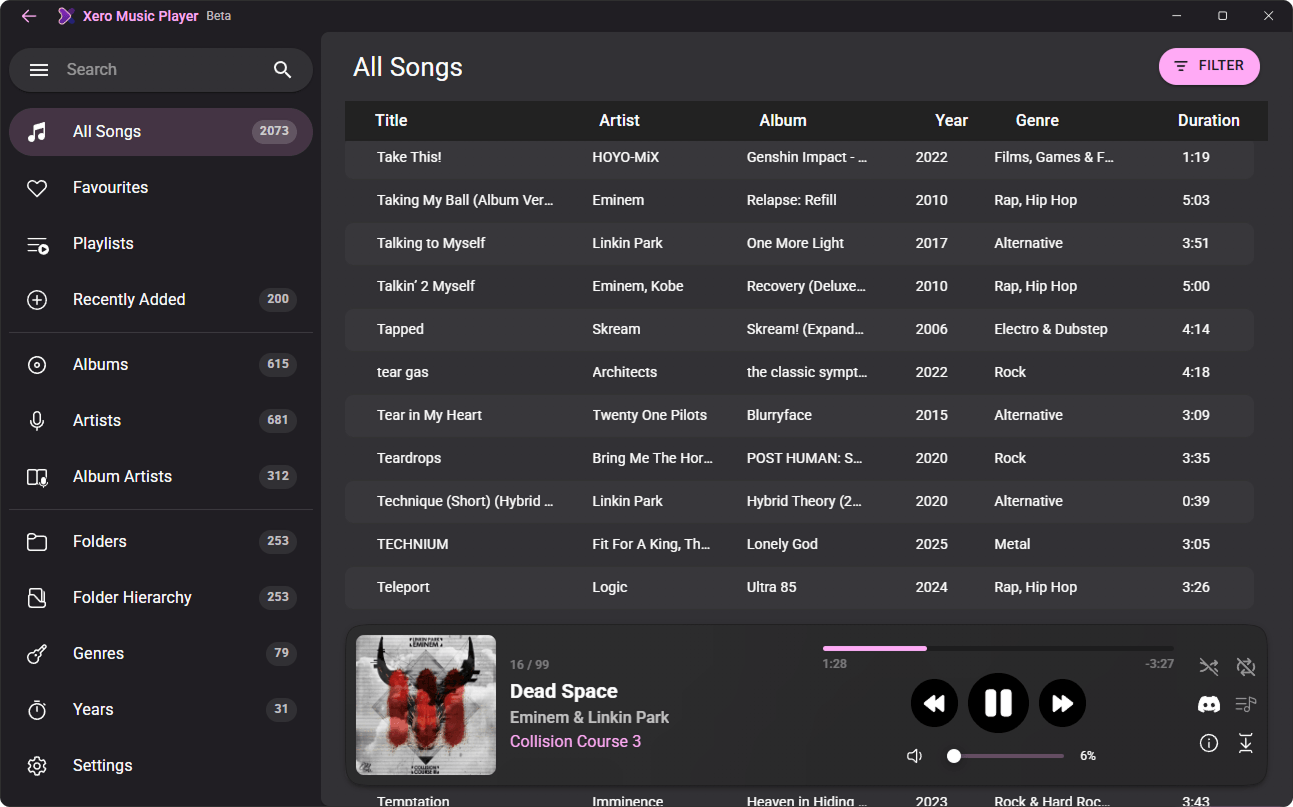Open the hamburger menu beside Search
1293x807 pixels.
(39, 70)
